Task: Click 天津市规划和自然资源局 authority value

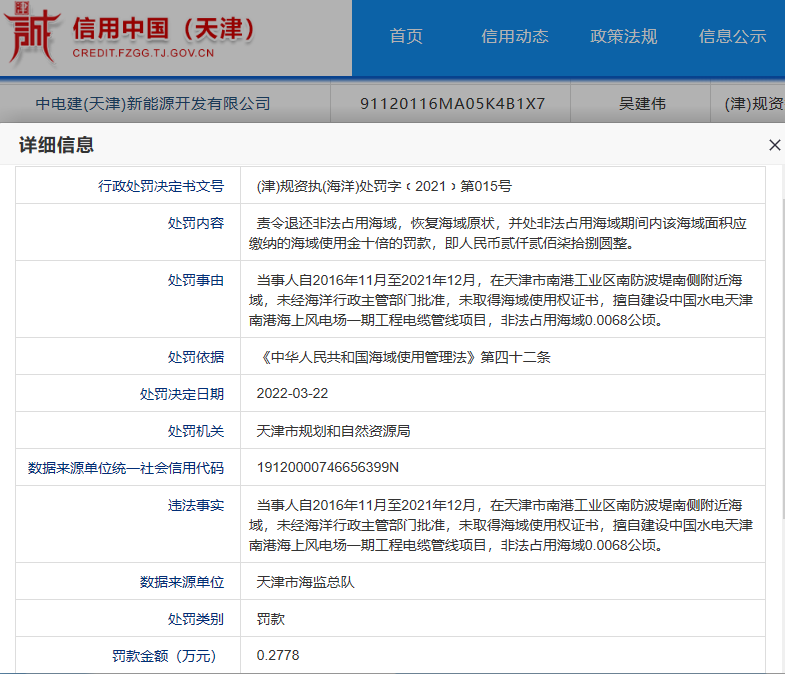Action: 334,431
